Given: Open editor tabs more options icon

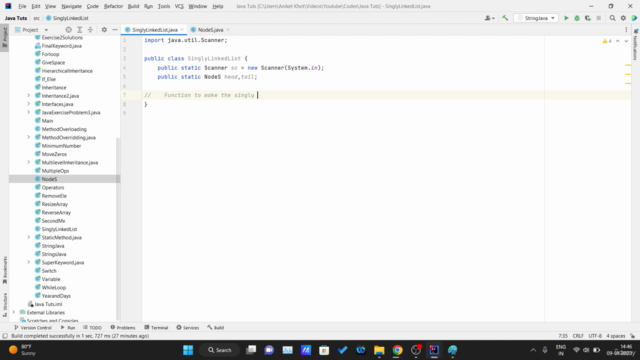Looking at the screenshot, I should (626, 30).
